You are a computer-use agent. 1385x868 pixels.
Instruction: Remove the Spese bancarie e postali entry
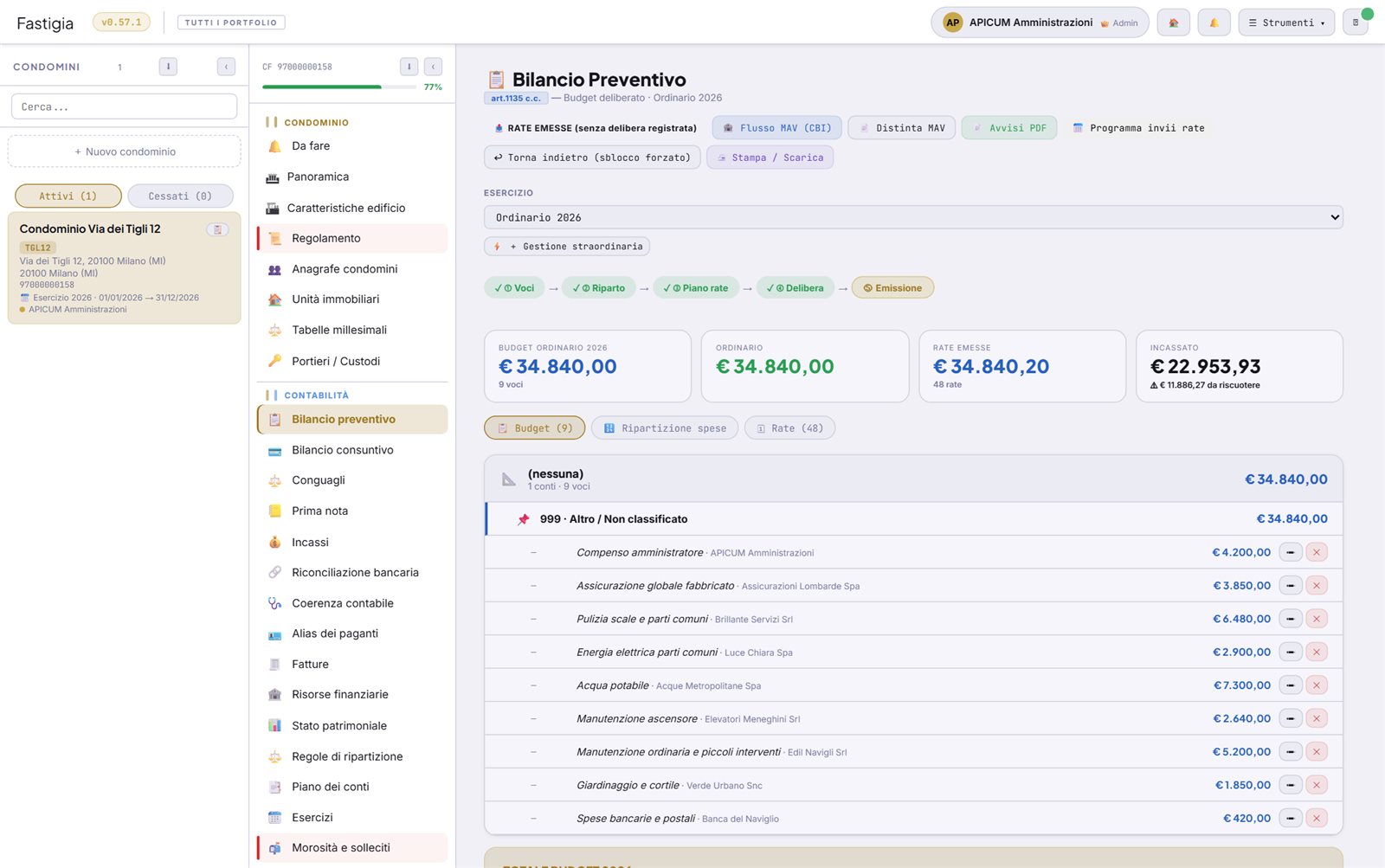pos(1317,818)
